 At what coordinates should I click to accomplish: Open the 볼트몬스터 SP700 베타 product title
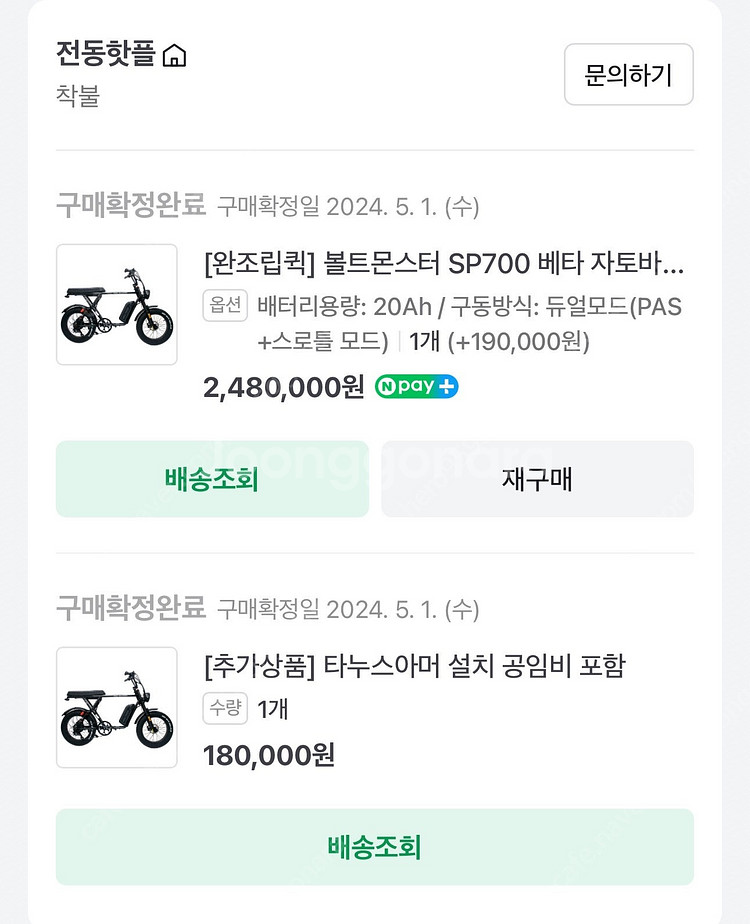coord(443,264)
